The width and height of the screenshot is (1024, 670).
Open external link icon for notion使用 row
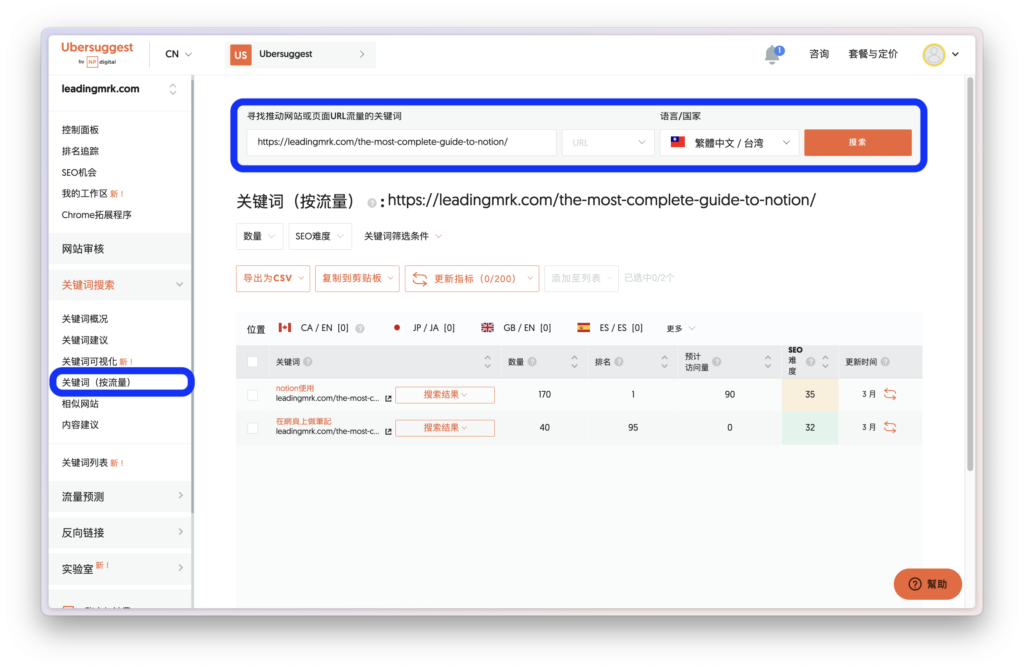[x=388, y=398]
